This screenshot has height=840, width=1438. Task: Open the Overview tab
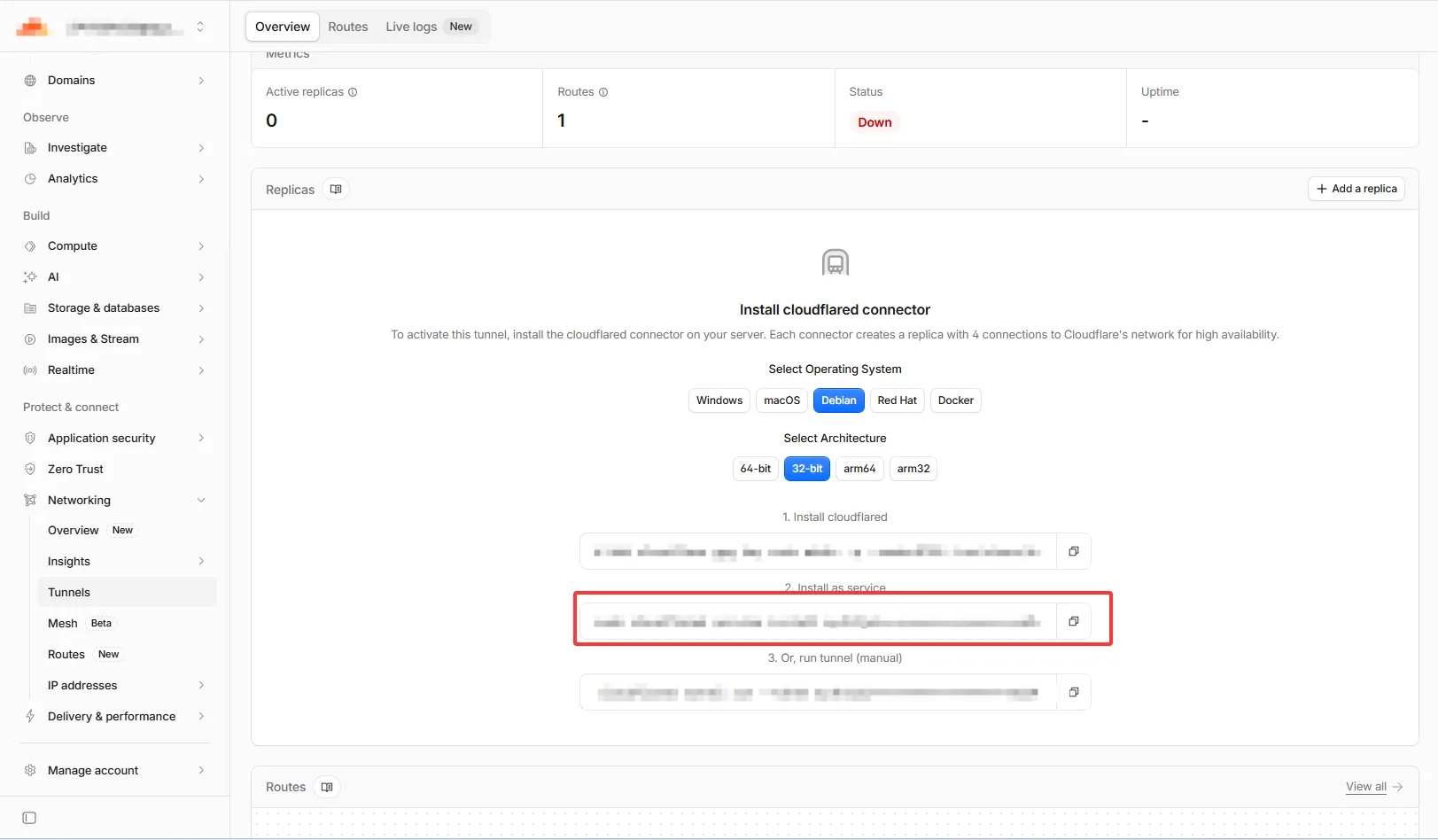tap(283, 27)
